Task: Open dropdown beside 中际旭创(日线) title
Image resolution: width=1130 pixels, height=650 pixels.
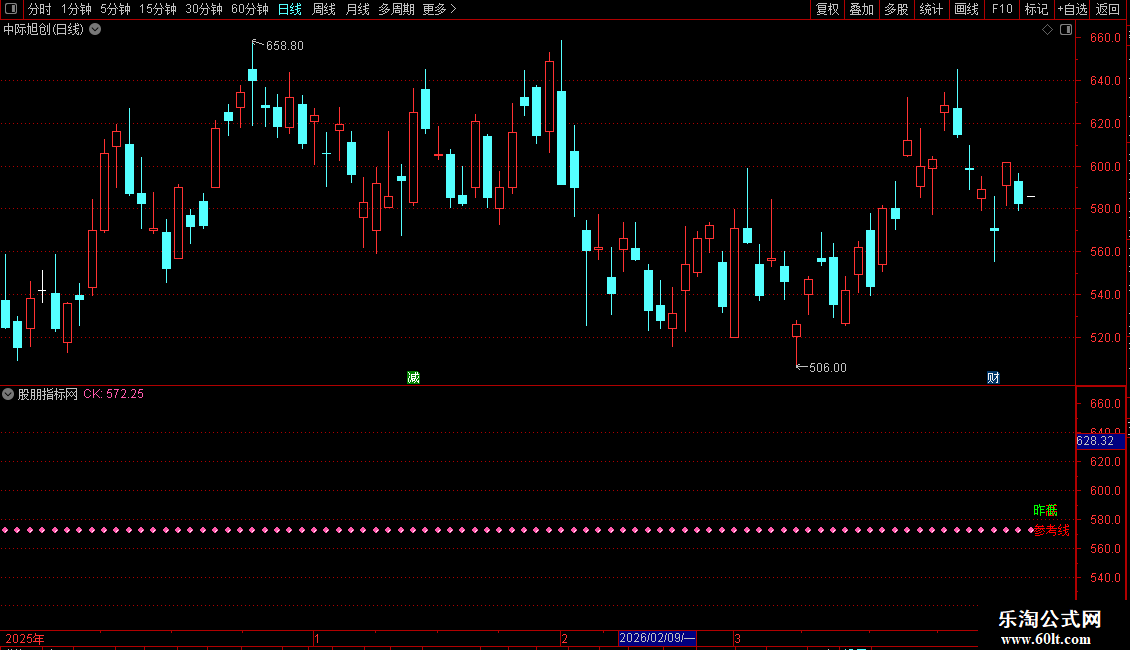Action: [x=95, y=30]
